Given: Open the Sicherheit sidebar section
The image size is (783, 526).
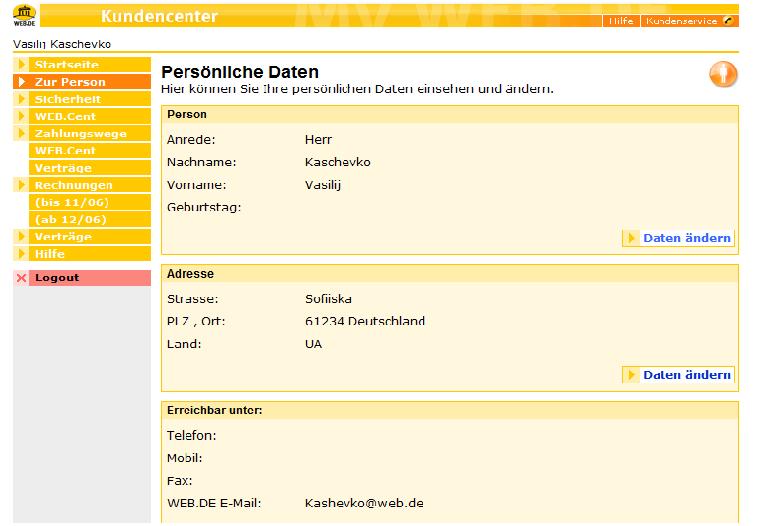Looking at the screenshot, I should coord(68,99).
